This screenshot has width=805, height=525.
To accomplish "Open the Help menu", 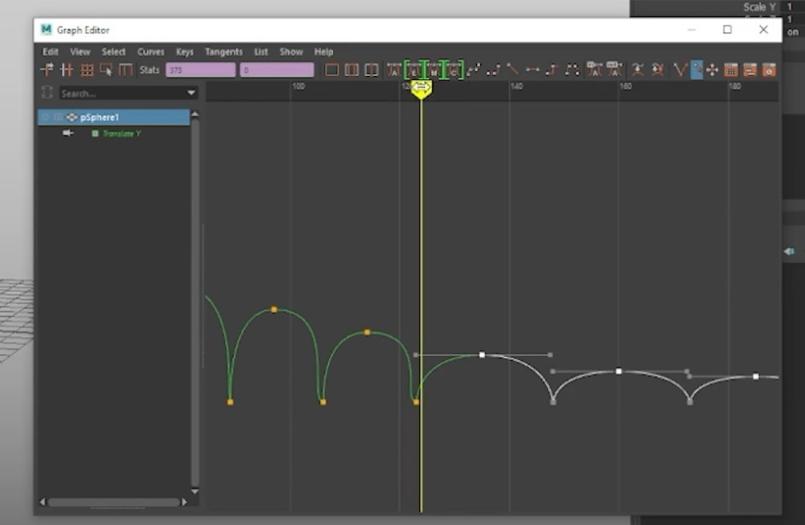I will [x=323, y=52].
